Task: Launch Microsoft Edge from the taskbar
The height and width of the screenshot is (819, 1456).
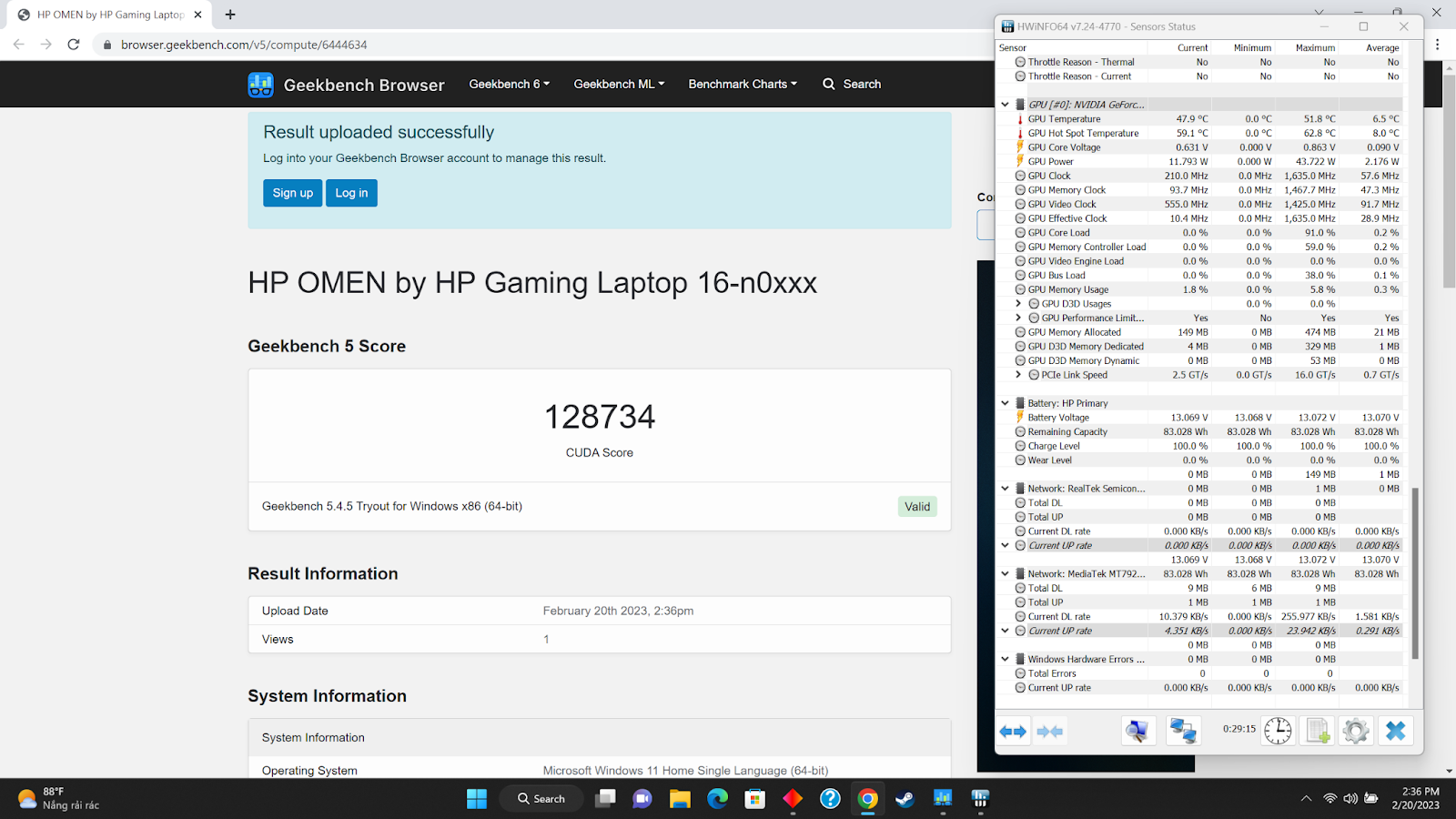Action: point(718,799)
